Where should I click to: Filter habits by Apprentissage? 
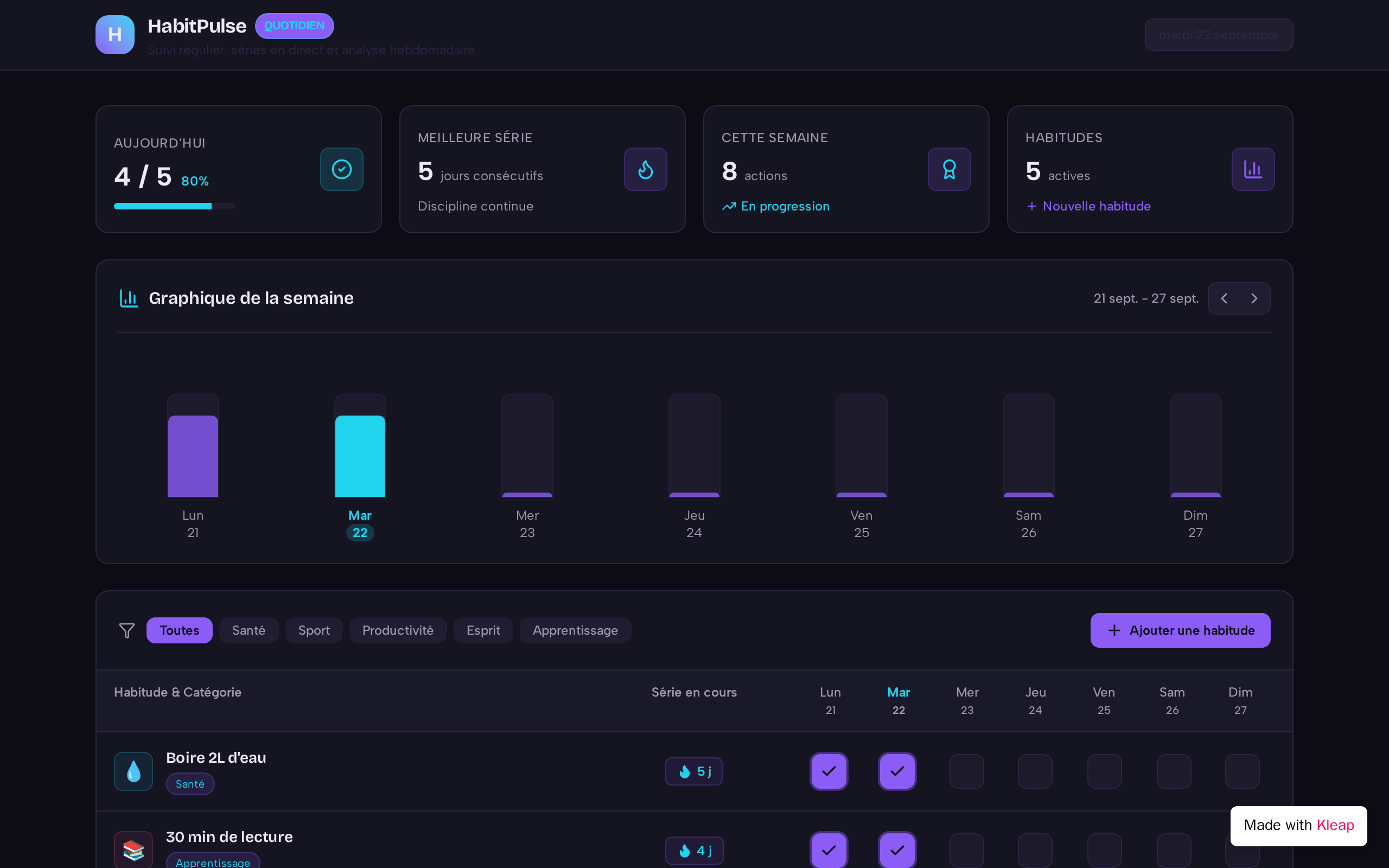(575, 630)
